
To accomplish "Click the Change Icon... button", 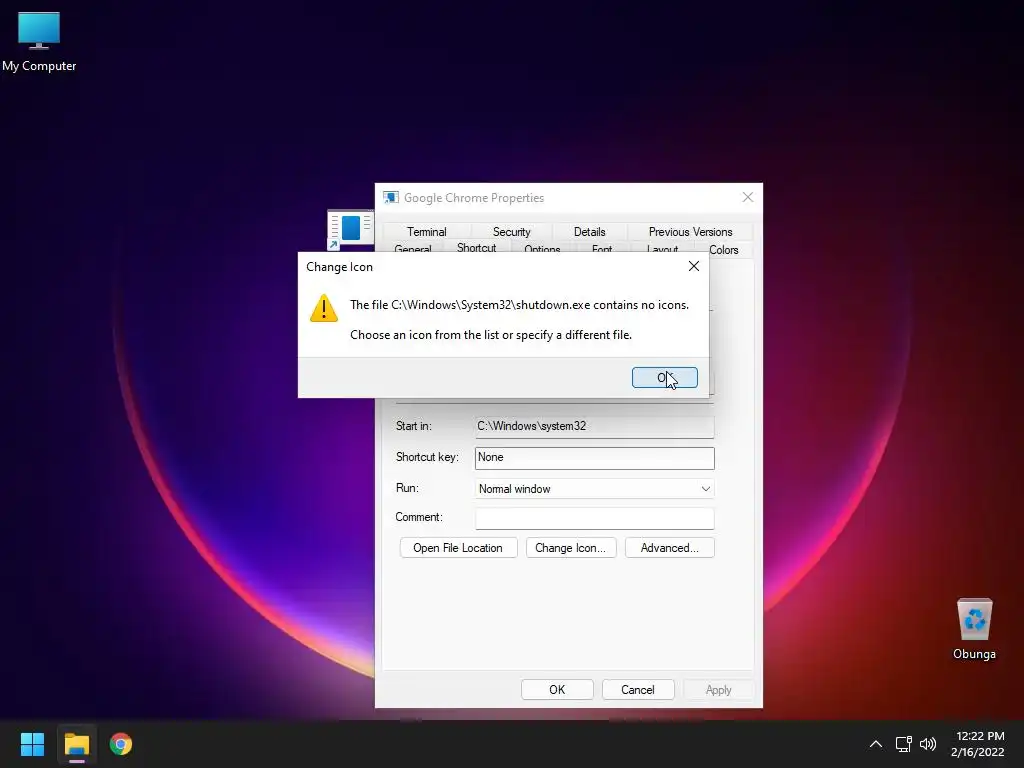I will coord(571,548).
